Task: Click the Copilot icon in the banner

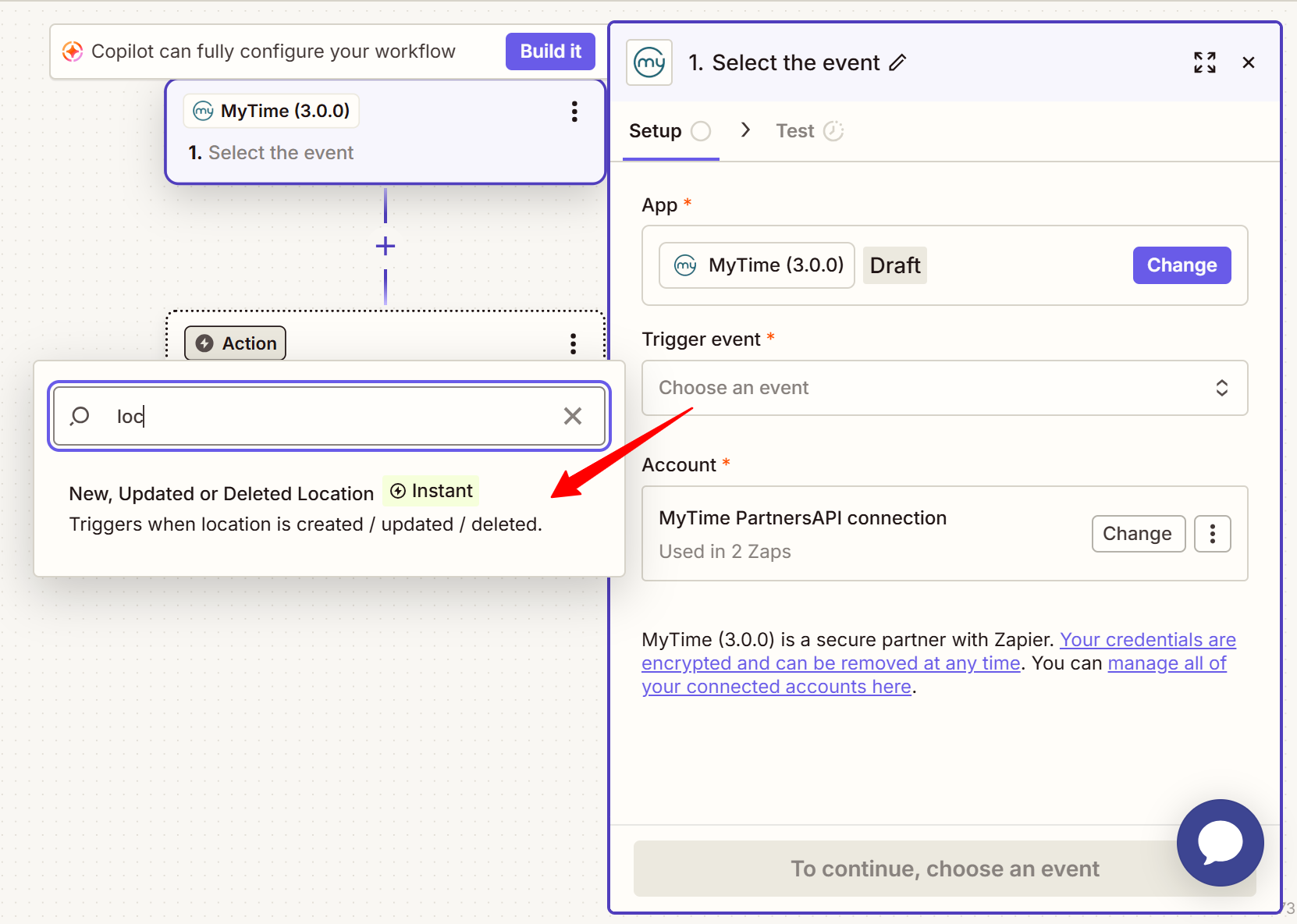Action: [x=73, y=52]
